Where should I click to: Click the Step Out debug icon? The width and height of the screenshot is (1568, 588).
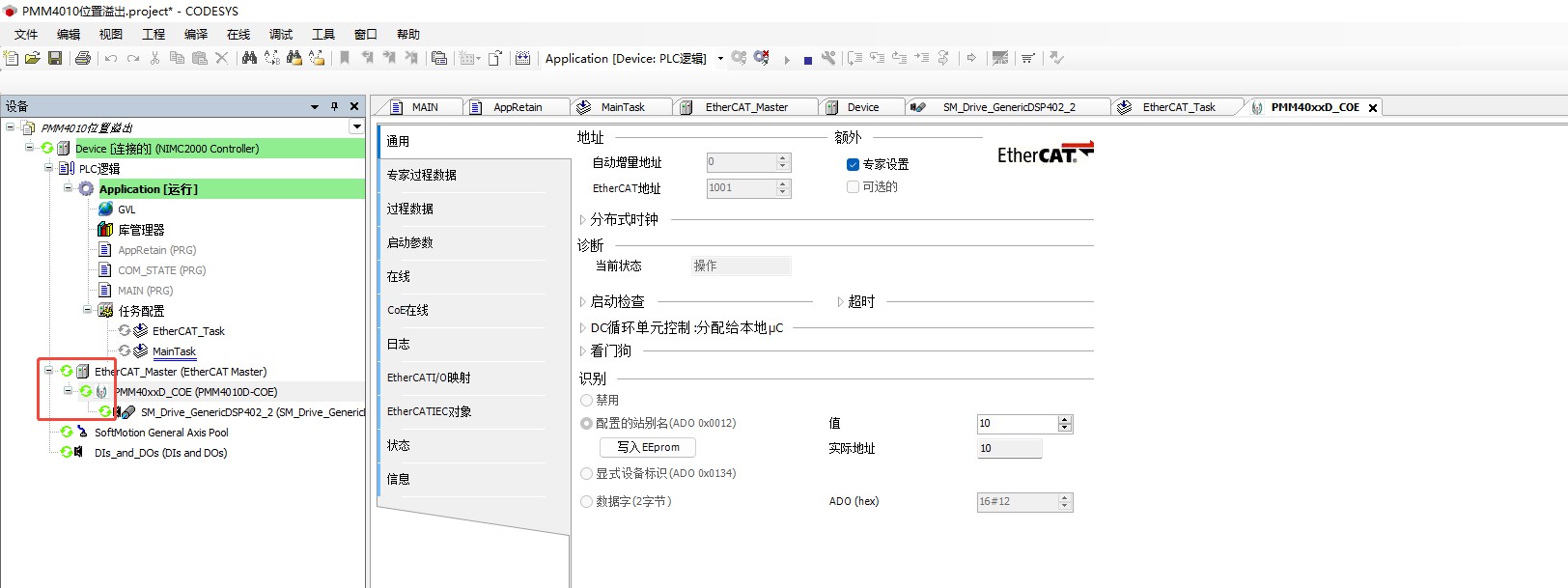(x=899, y=58)
